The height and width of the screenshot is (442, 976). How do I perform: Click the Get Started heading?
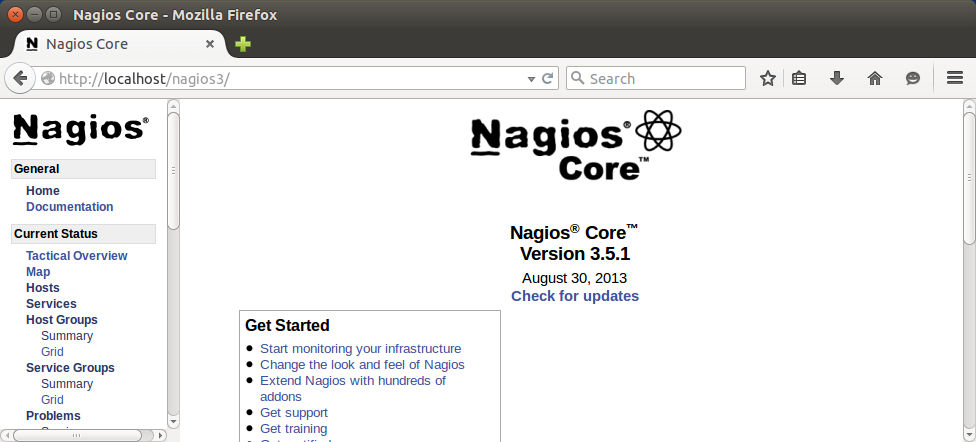[287, 326]
